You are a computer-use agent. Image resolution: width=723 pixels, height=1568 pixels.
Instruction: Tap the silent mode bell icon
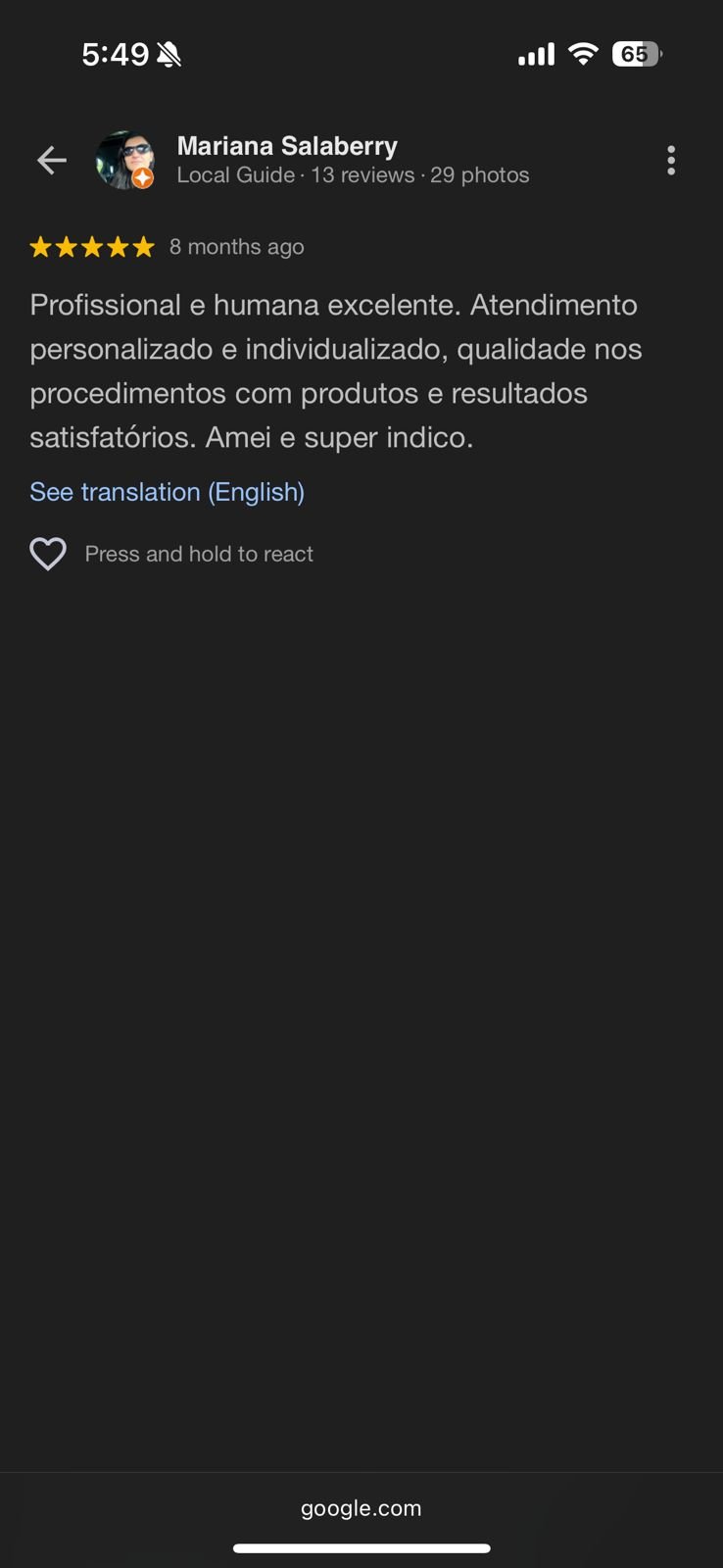169,55
